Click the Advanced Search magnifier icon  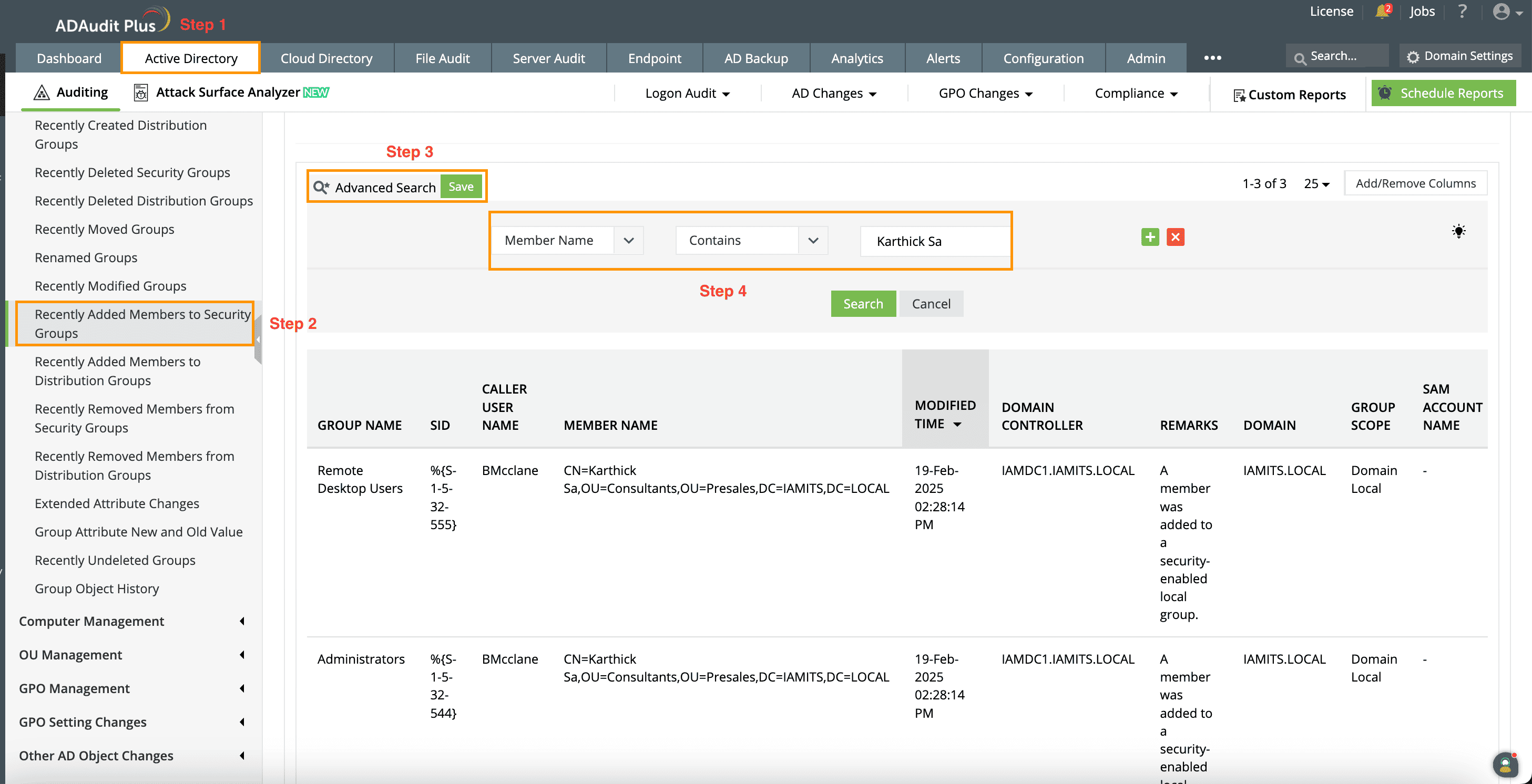(321, 187)
